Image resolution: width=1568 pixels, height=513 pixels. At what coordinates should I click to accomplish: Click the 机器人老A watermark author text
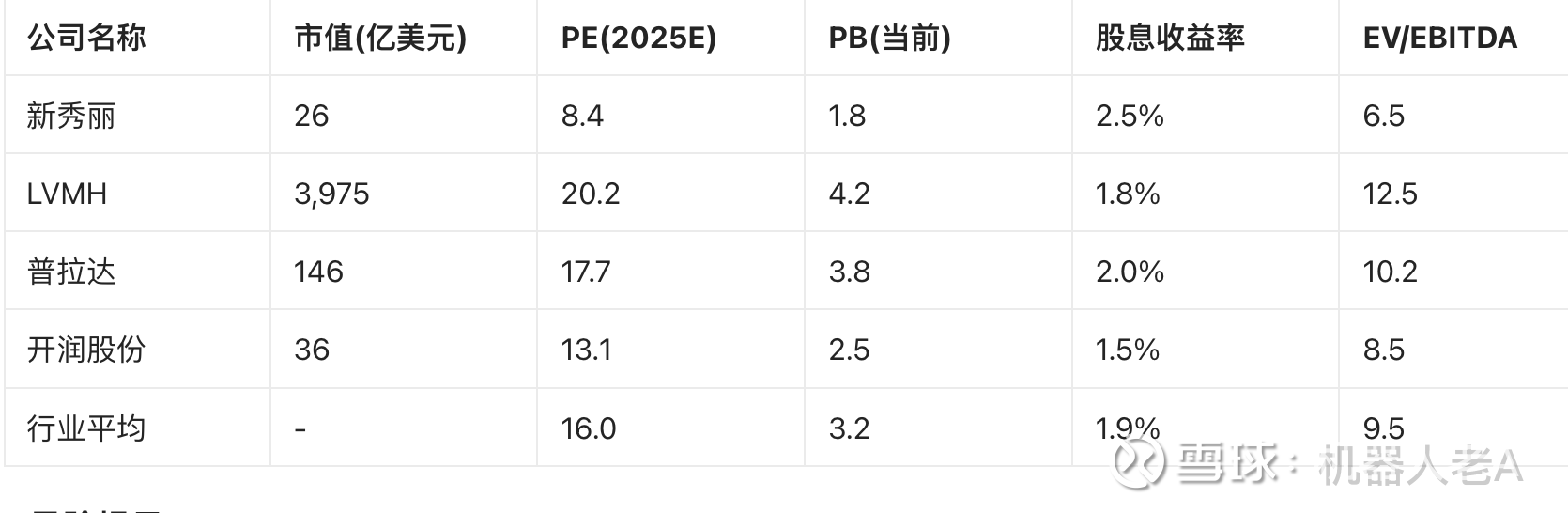tap(1418, 465)
